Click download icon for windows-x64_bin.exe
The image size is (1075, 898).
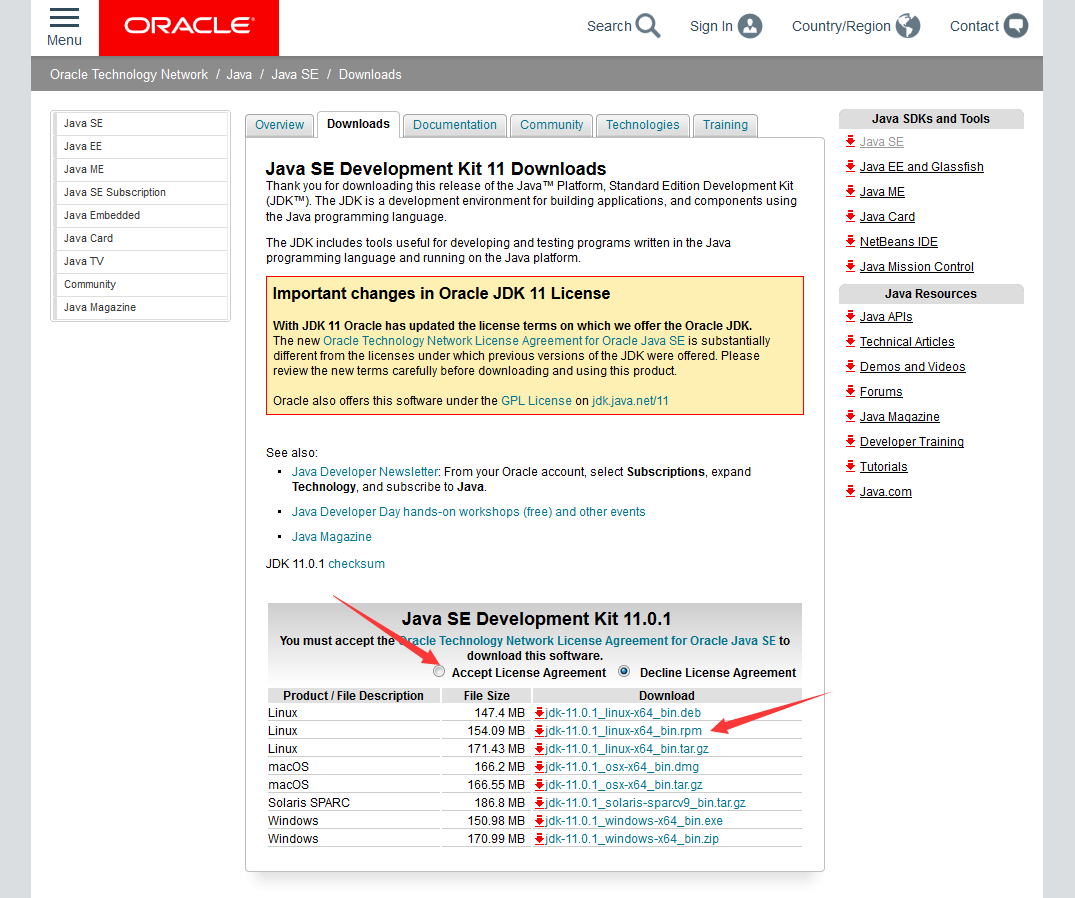(x=540, y=821)
